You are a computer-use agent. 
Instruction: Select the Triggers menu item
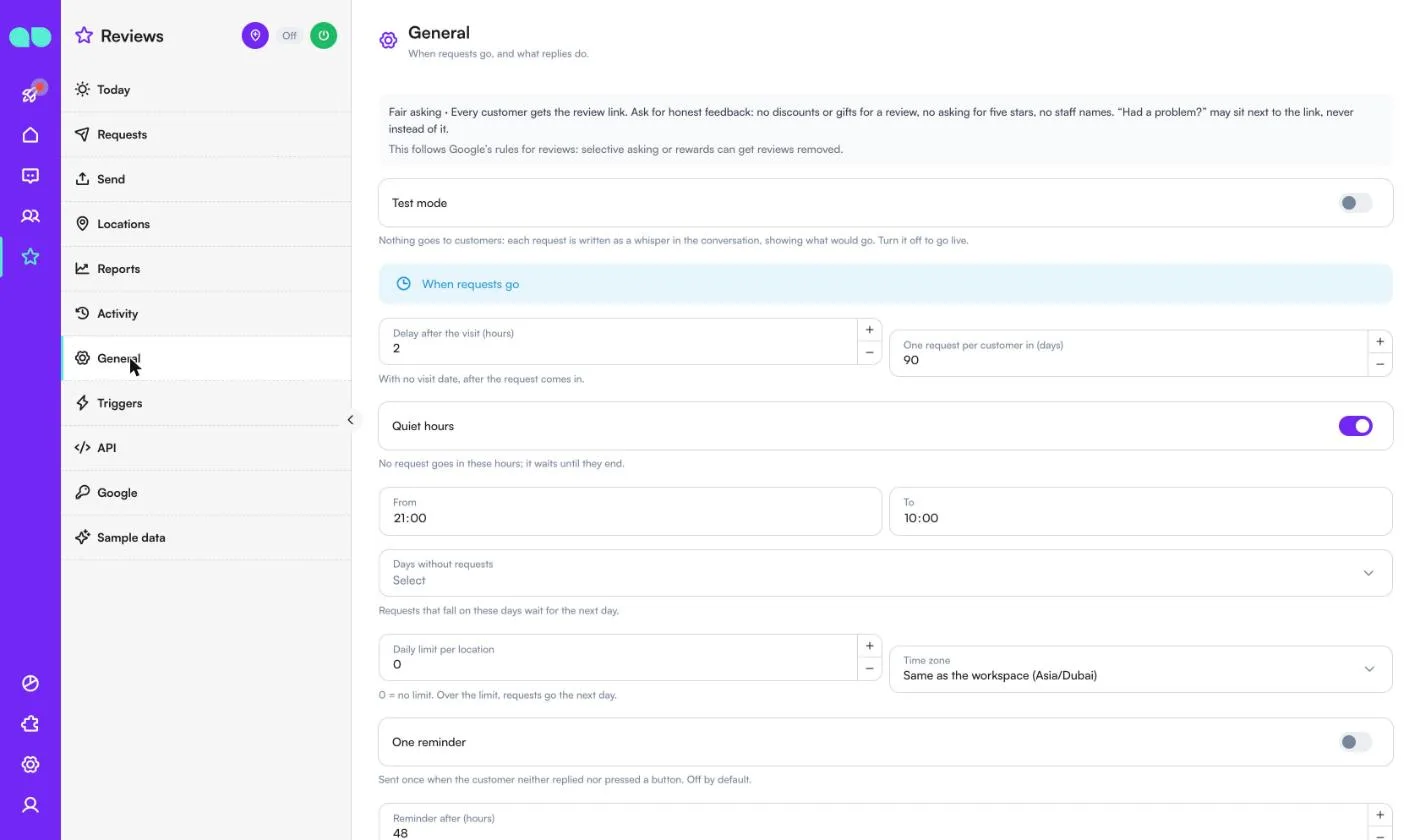206,403
